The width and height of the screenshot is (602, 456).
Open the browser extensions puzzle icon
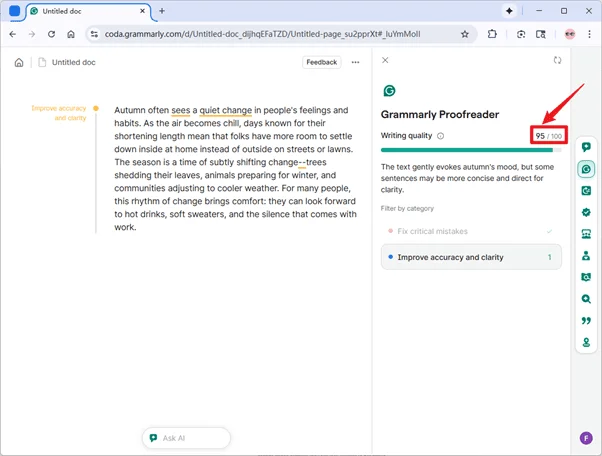(492, 34)
